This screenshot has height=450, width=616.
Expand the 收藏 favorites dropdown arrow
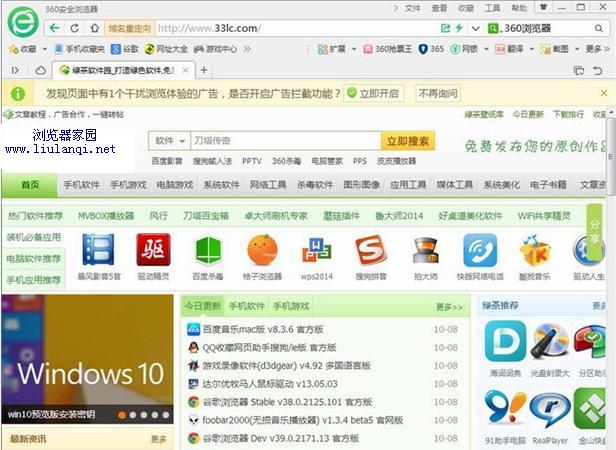[44, 49]
